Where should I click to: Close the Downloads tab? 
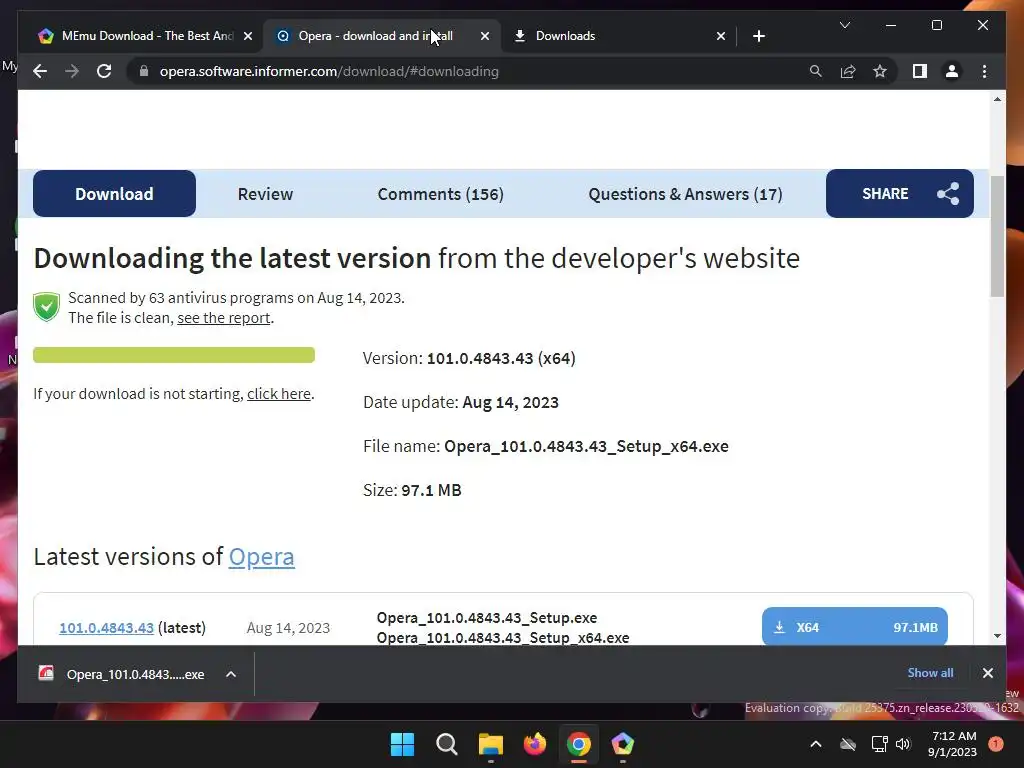point(721,36)
